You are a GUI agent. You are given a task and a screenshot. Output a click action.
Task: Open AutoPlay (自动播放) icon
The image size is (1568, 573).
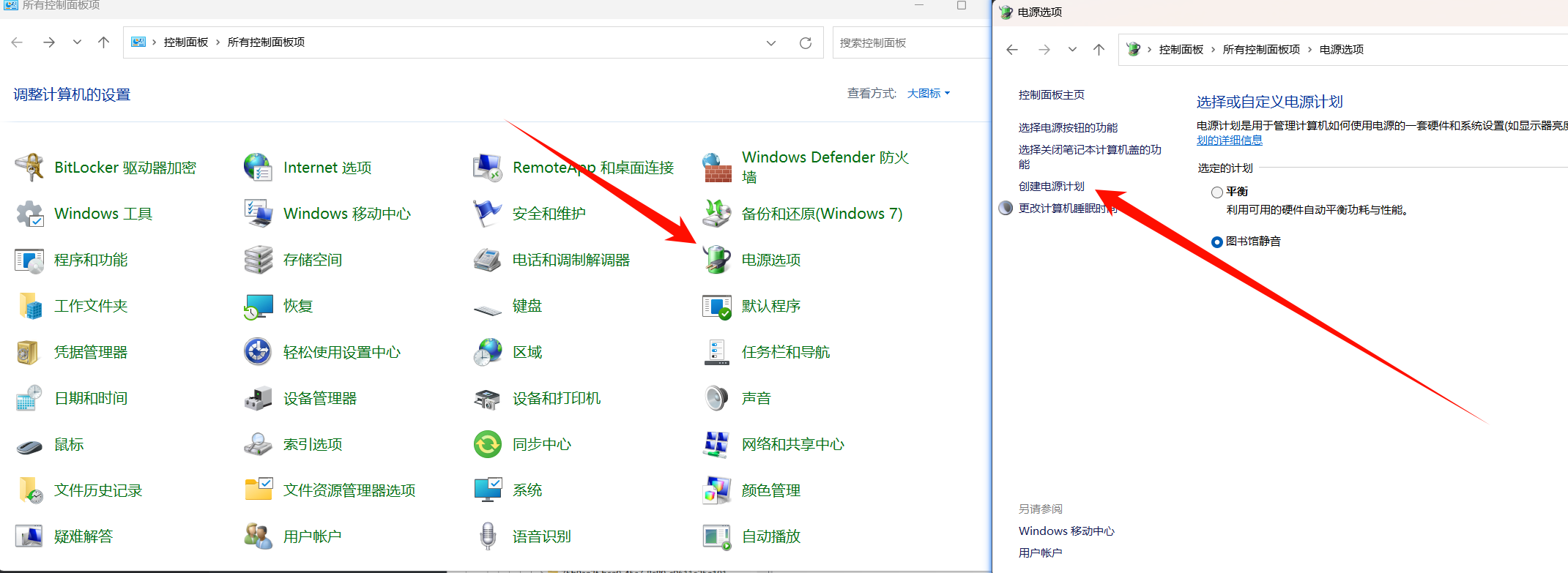[716, 536]
